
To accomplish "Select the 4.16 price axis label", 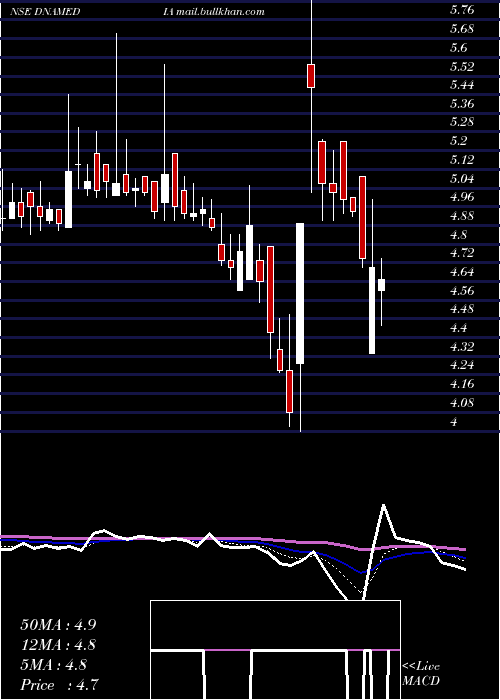I will pos(462,384).
